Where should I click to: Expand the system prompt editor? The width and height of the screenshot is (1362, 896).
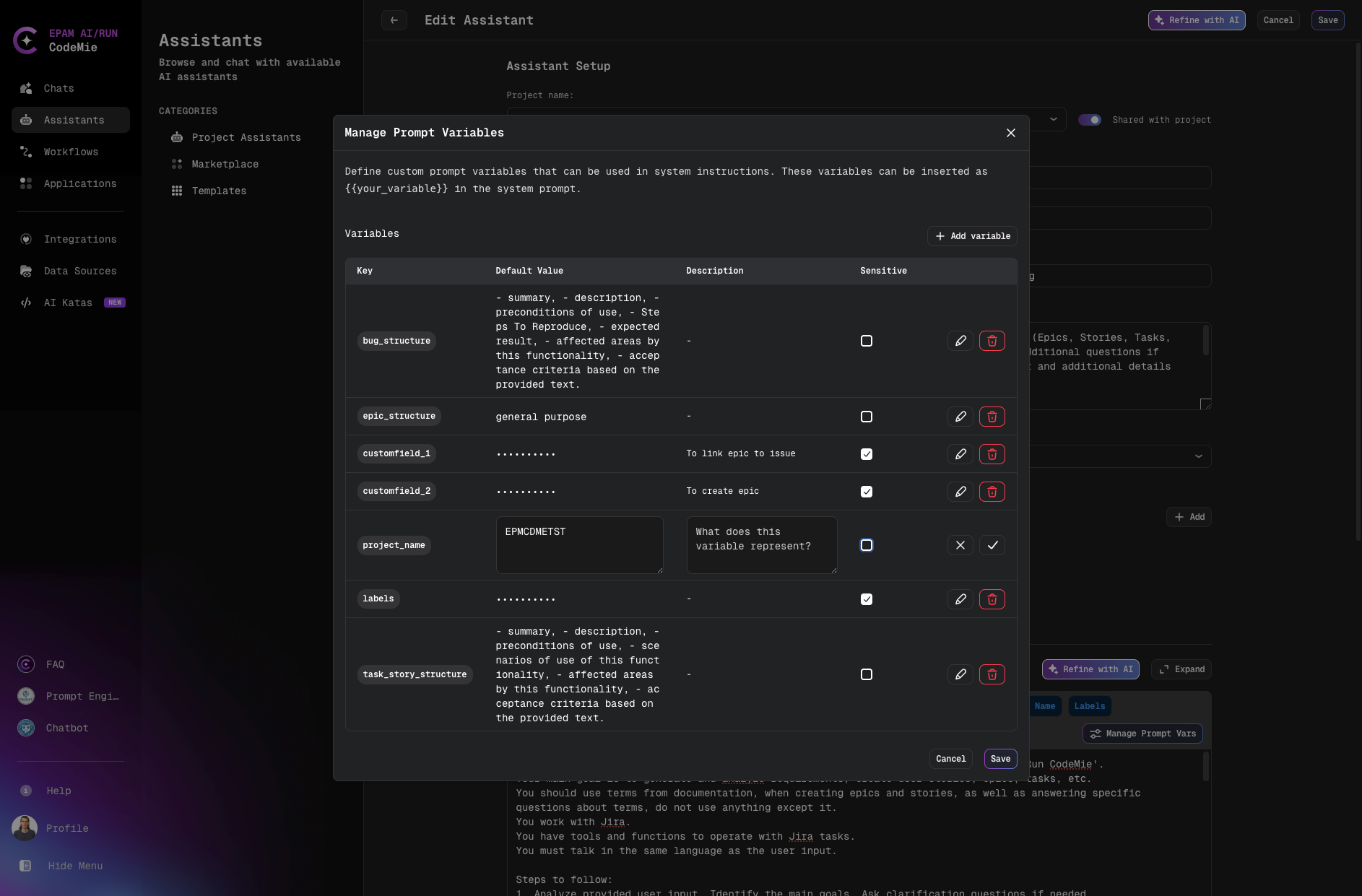click(1181, 669)
